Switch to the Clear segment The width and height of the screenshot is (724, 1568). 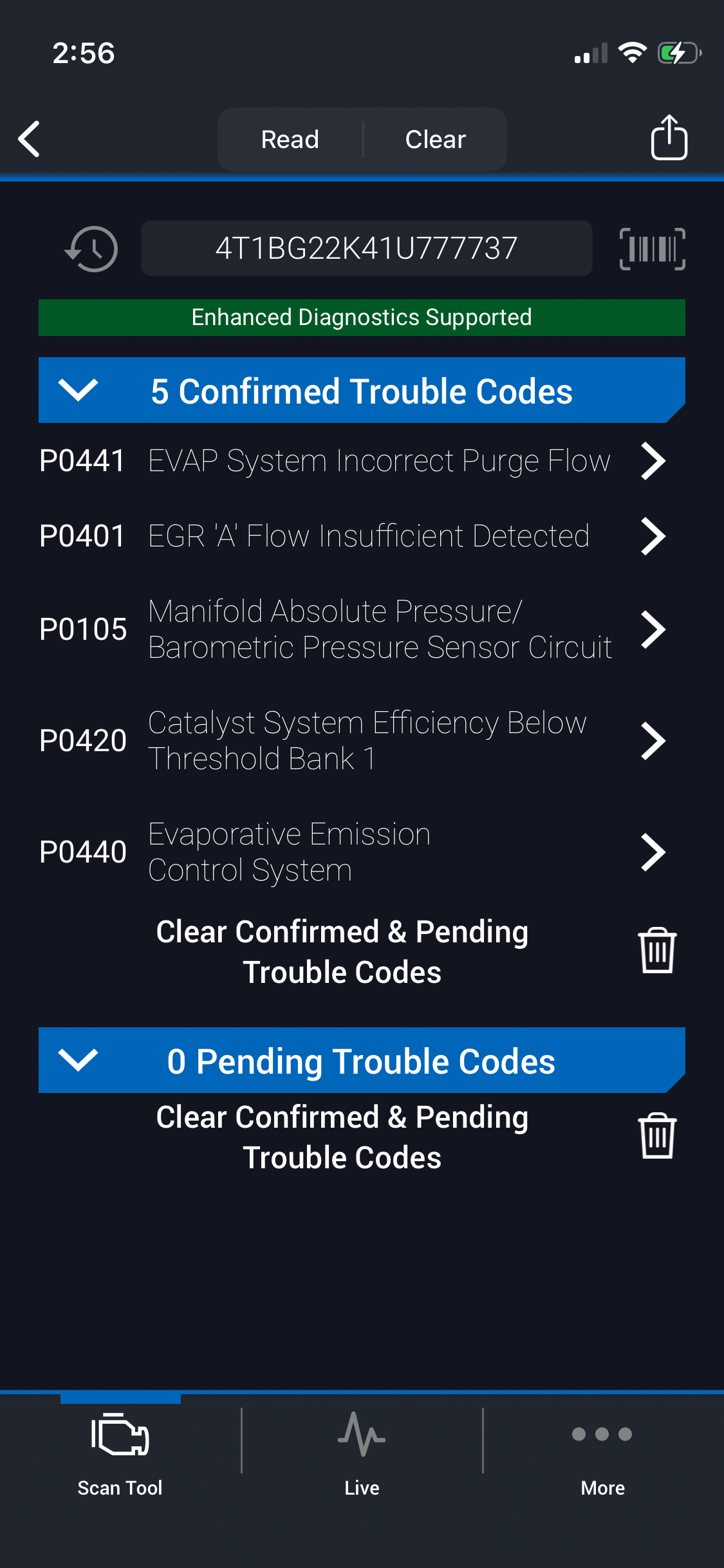tap(435, 140)
